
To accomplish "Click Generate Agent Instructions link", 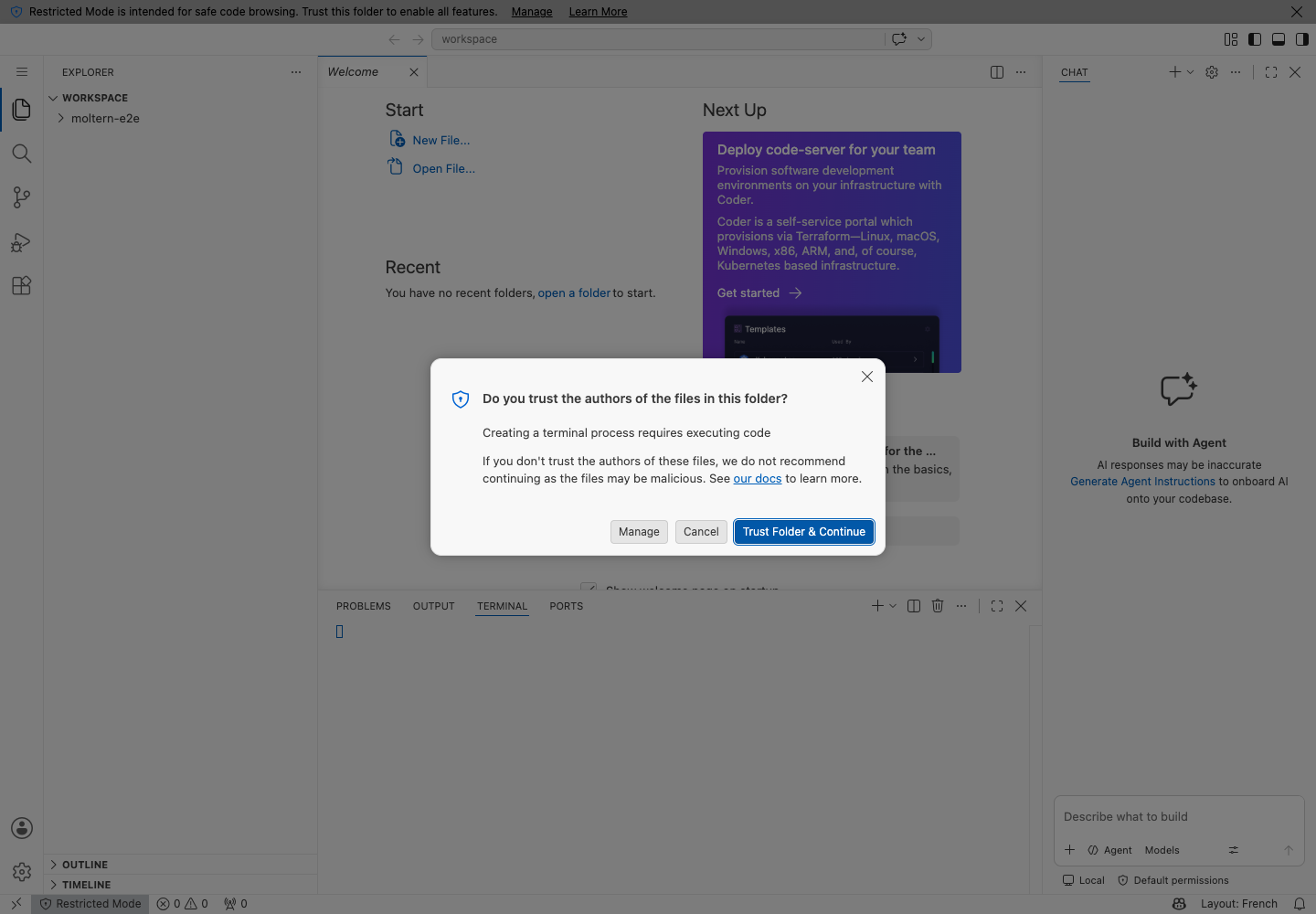I will click(x=1142, y=482).
